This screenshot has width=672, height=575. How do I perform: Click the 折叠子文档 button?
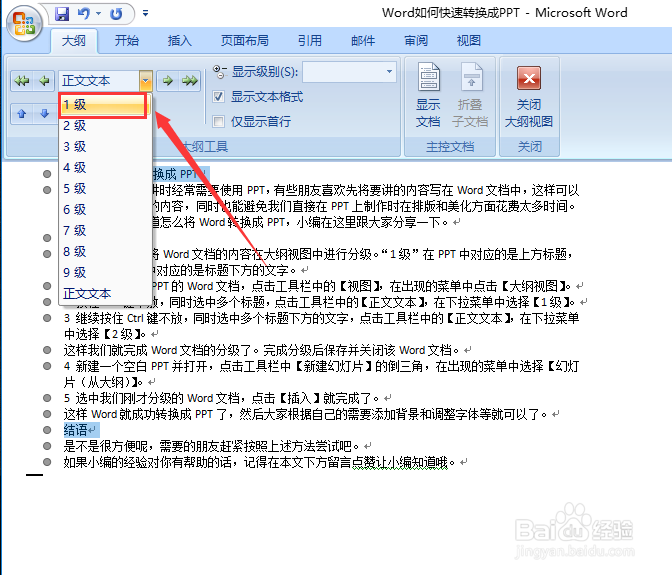pyautogui.click(x=470, y=95)
